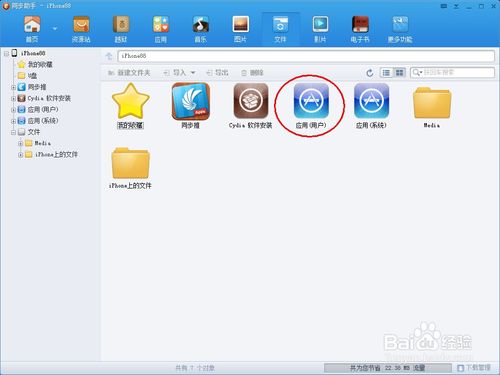
Task: Switch to the 图片 pictures tab
Action: [240, 29]
